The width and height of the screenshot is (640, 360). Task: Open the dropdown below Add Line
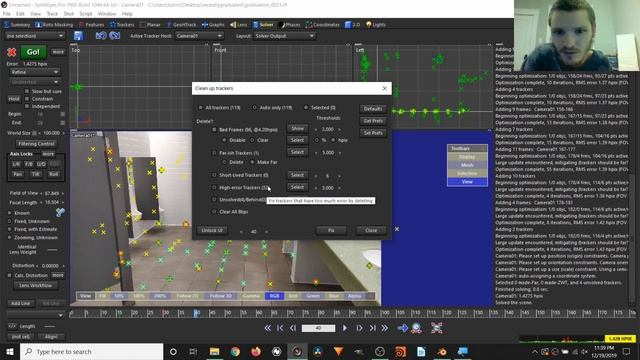tap(35, 315)
